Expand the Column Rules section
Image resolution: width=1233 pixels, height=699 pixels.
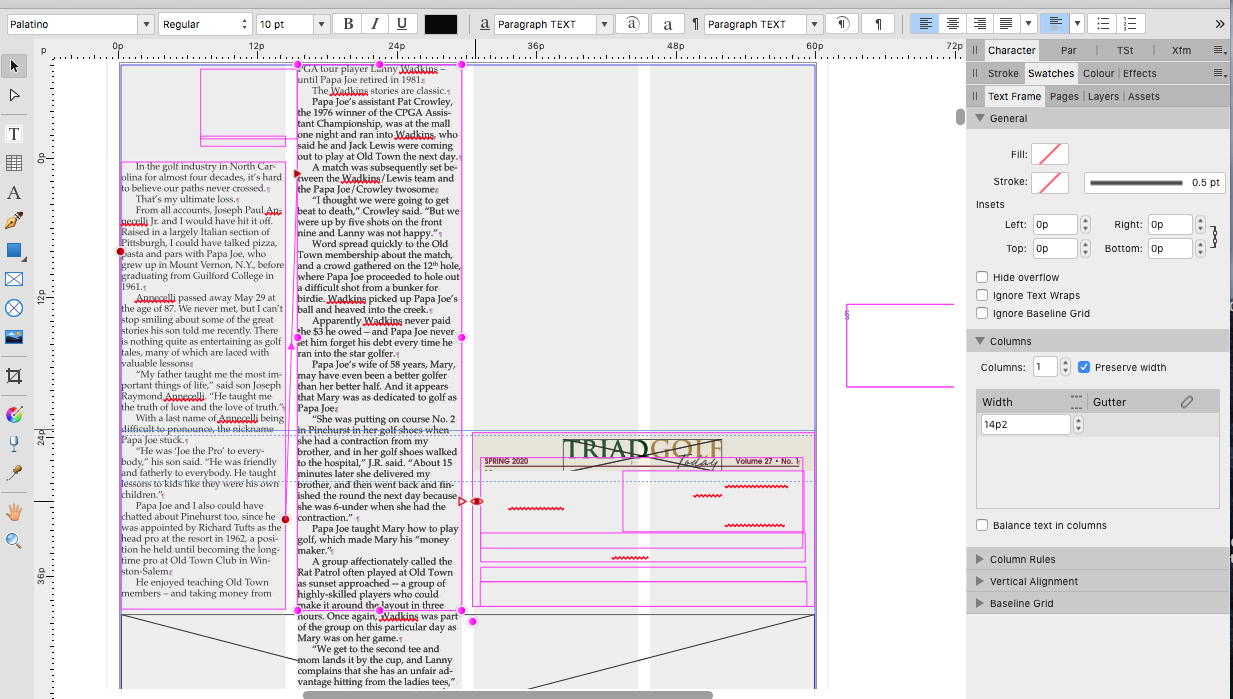(980, 559)
